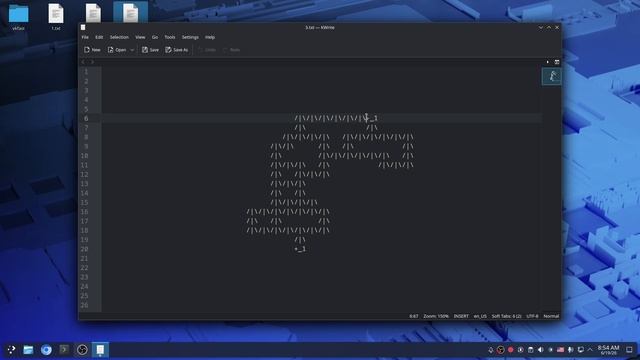The height and width of the screenshot is (360, 640).
Task: Expand the Open recent files dropdown arrow
Action: tap(132, 50)
